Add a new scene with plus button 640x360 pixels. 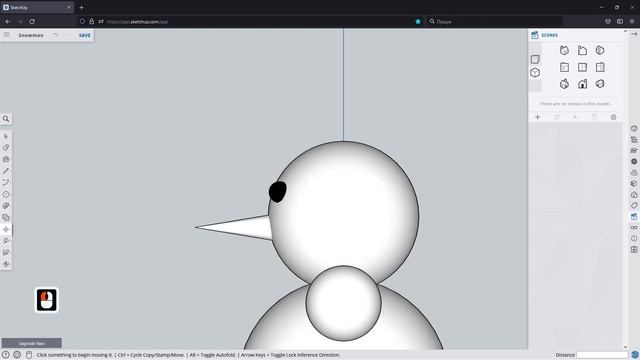(x=538, y=117)
